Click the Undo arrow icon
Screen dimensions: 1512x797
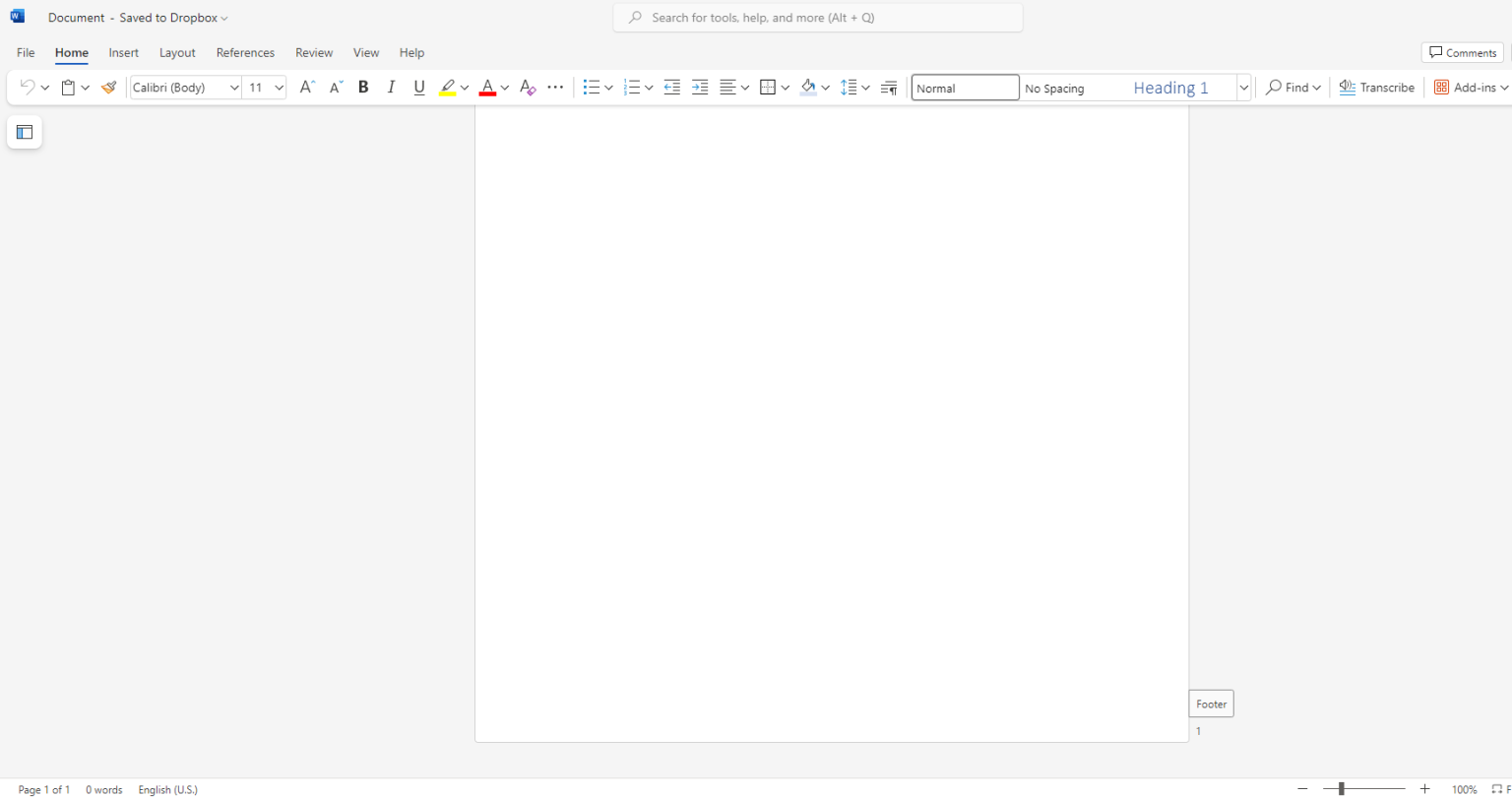[28, 88]
